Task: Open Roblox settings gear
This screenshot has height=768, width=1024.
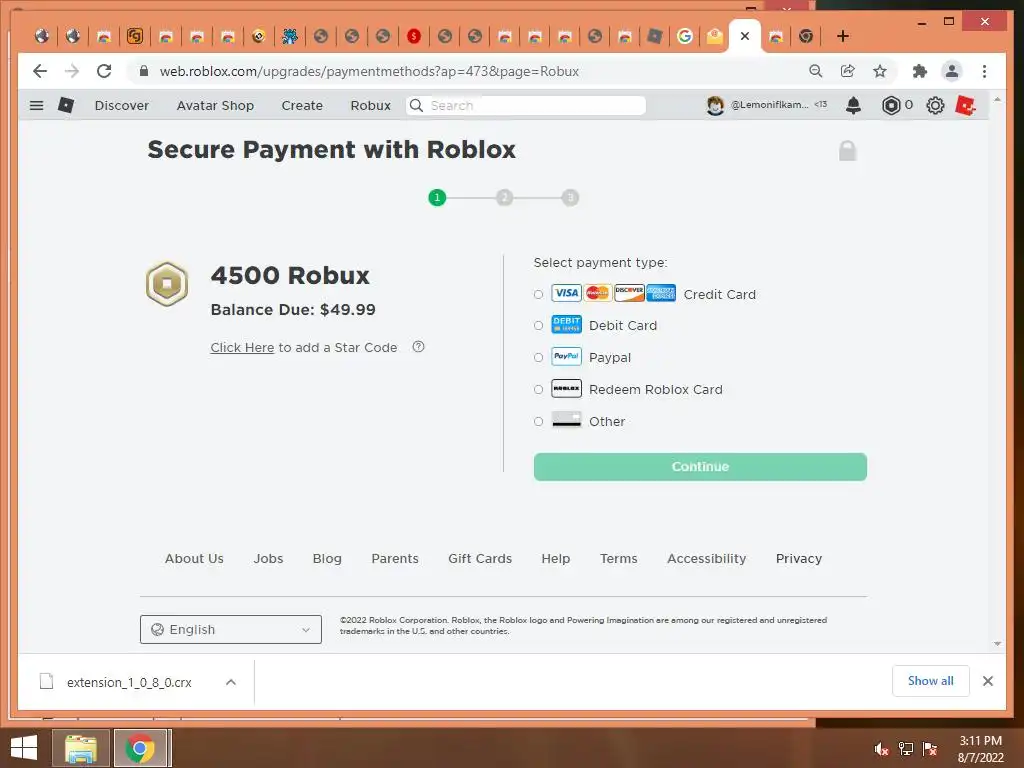Action: pos(935,105)
